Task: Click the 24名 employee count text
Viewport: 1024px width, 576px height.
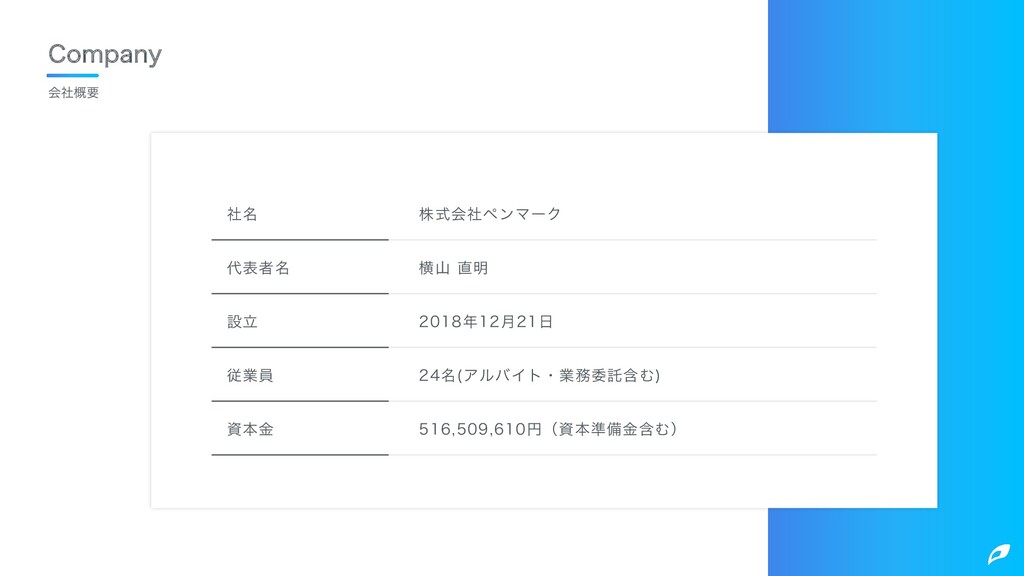Action: pyautogui.click(x=437, y=376)
